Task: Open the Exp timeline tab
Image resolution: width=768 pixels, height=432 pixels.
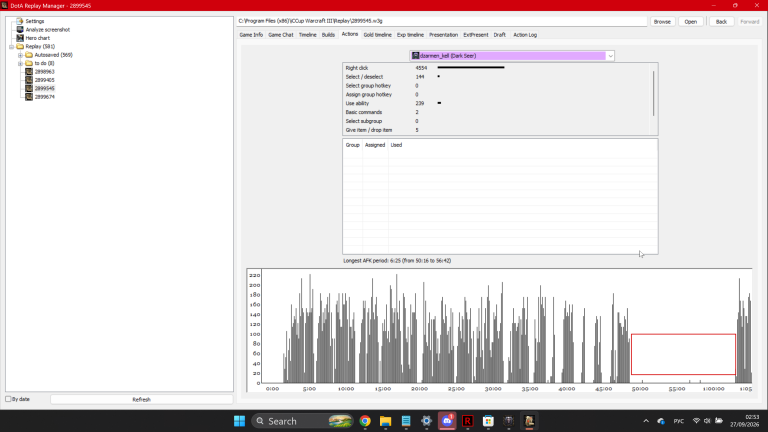Action: tap(410, 35)
